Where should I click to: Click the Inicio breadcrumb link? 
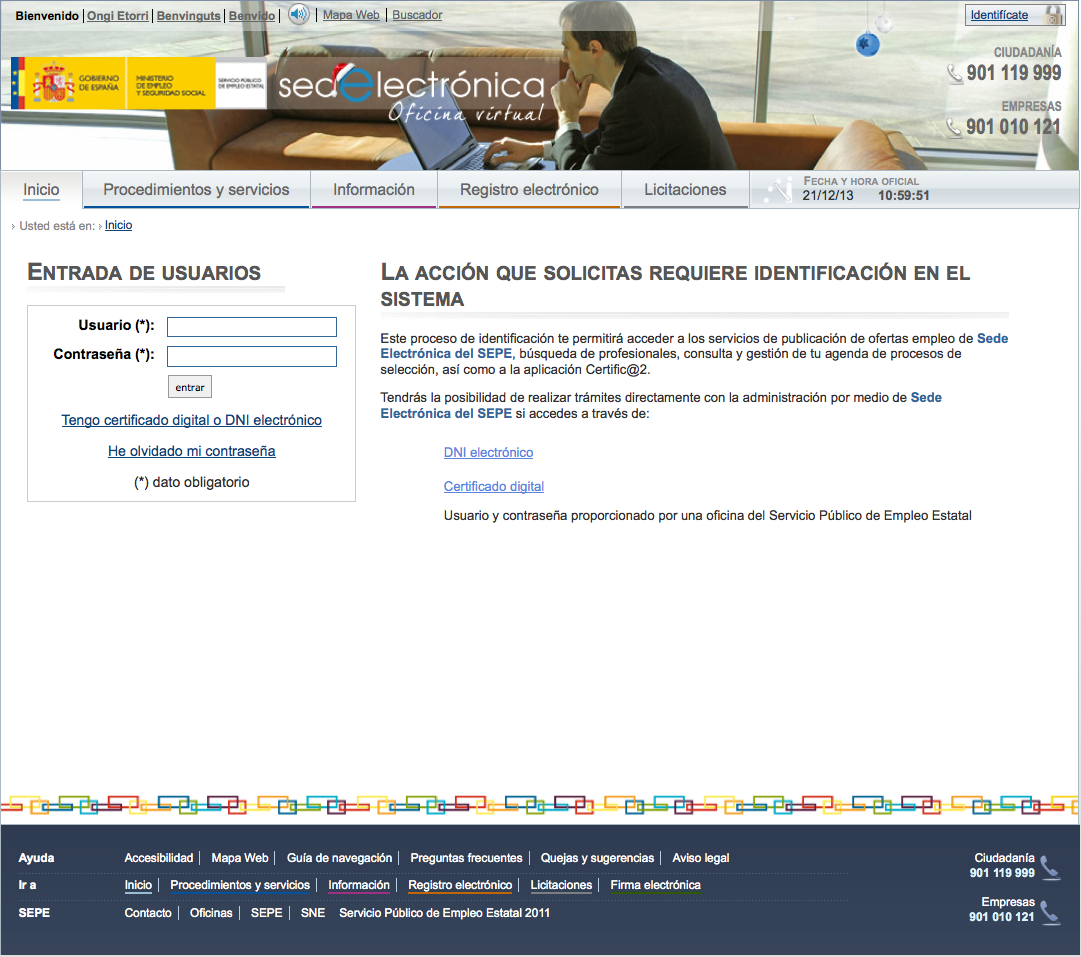click(119, 225)
